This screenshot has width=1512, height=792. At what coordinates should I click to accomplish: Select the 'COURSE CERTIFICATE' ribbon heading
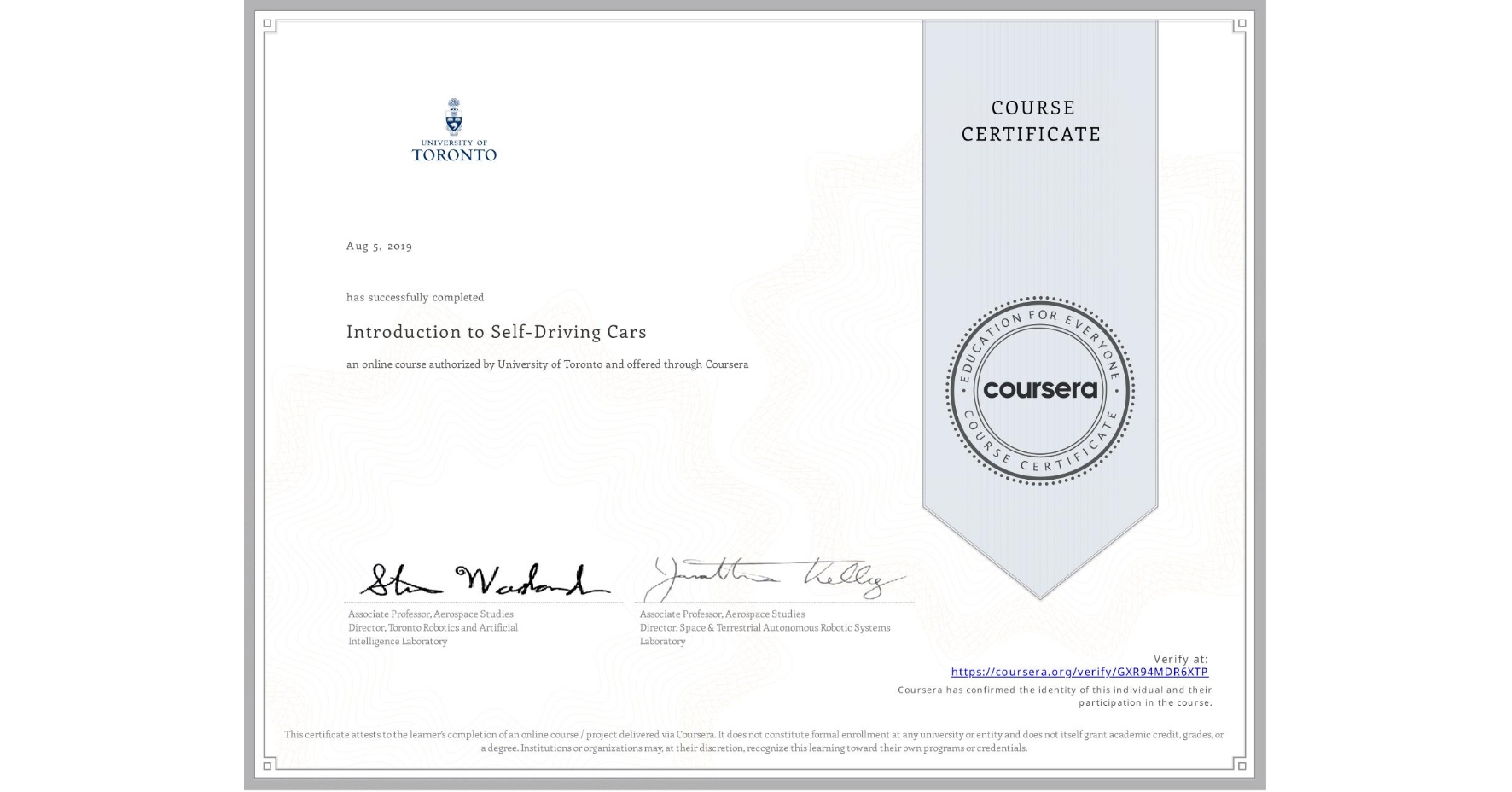click(1032, 120)
